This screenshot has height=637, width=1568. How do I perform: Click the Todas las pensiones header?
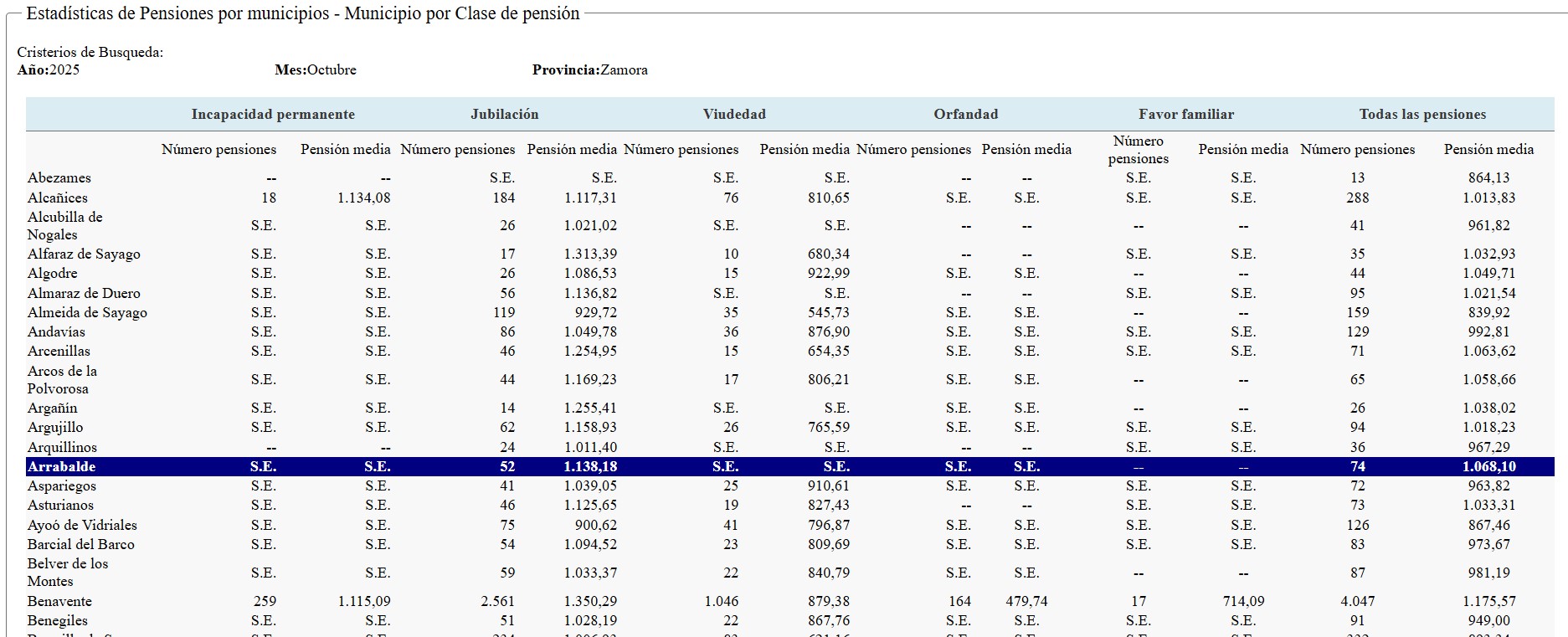click(1422, 115)
